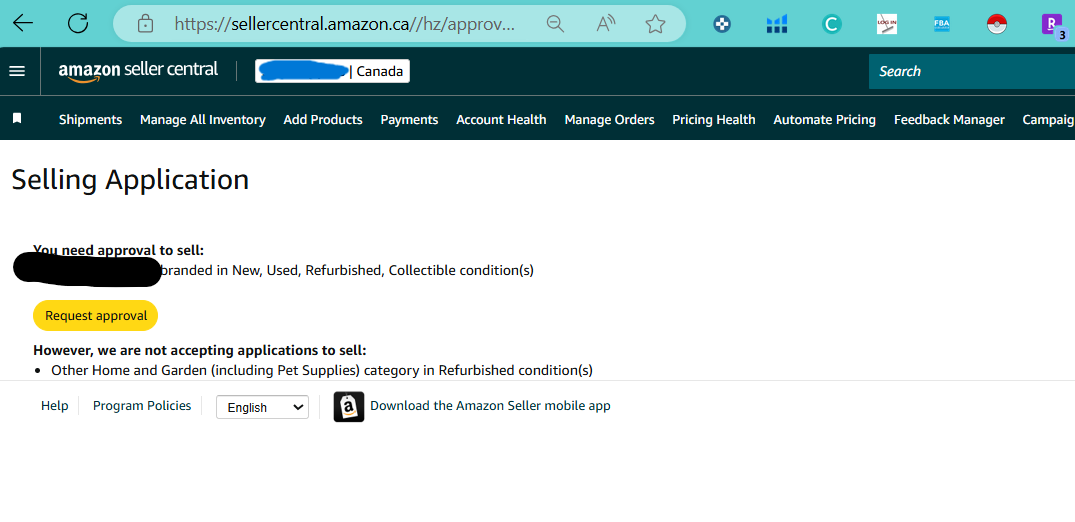Open the Program Policies link
This screenshot has width=1075, height=522.
(x=142, y=405)
